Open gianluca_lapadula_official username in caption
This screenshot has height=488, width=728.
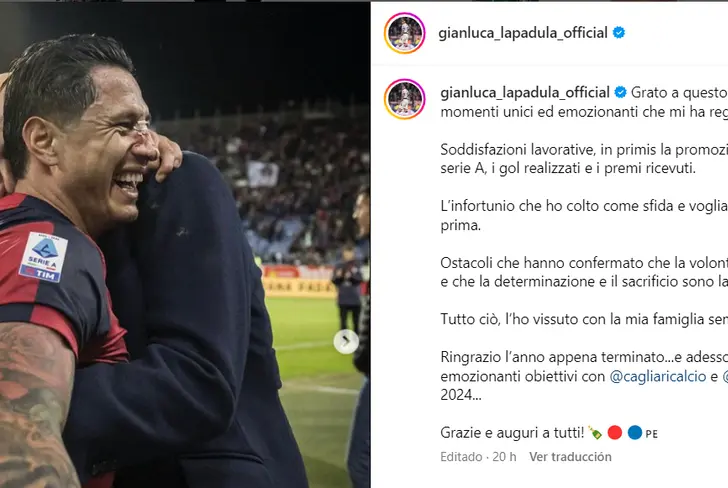click(525, 92)
